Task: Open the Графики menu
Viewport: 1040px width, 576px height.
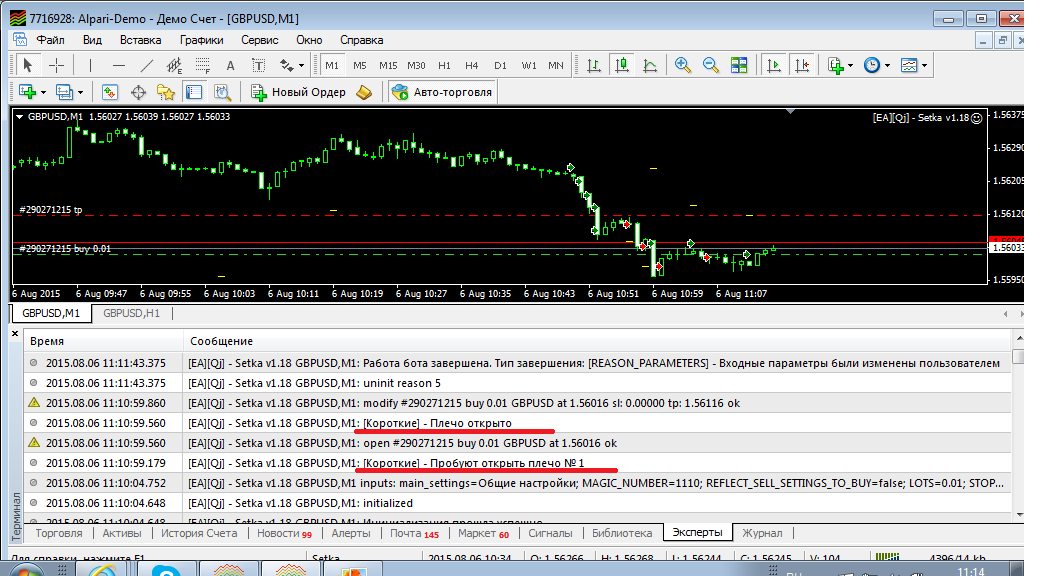Action: [x=201, y=40]
